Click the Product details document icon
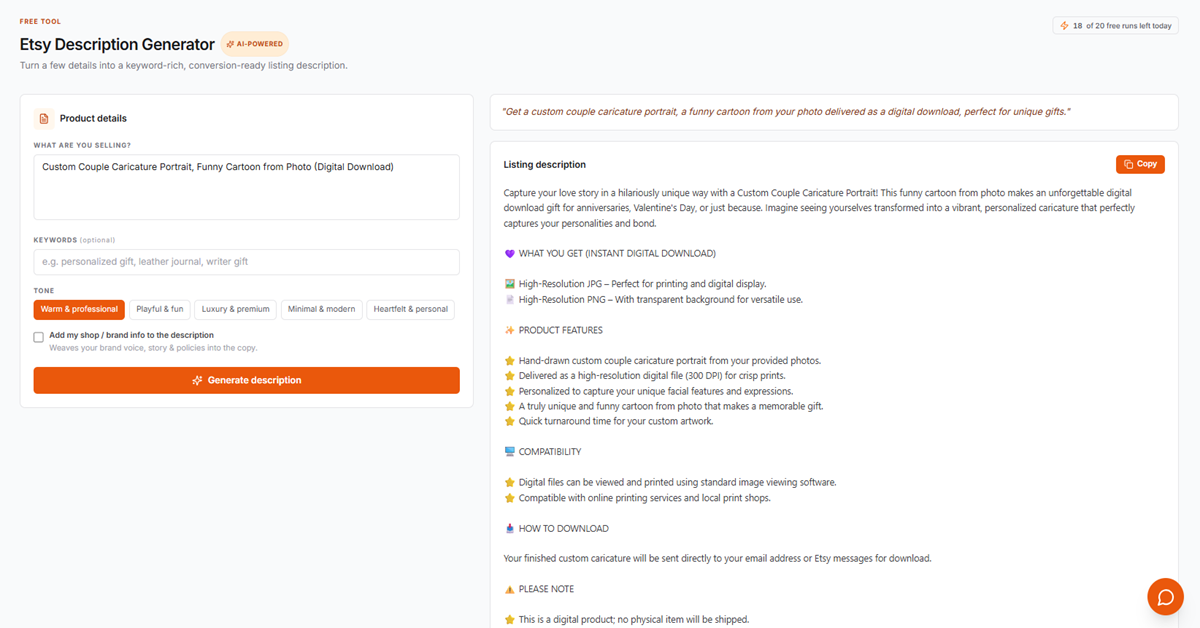 (44, 118)
